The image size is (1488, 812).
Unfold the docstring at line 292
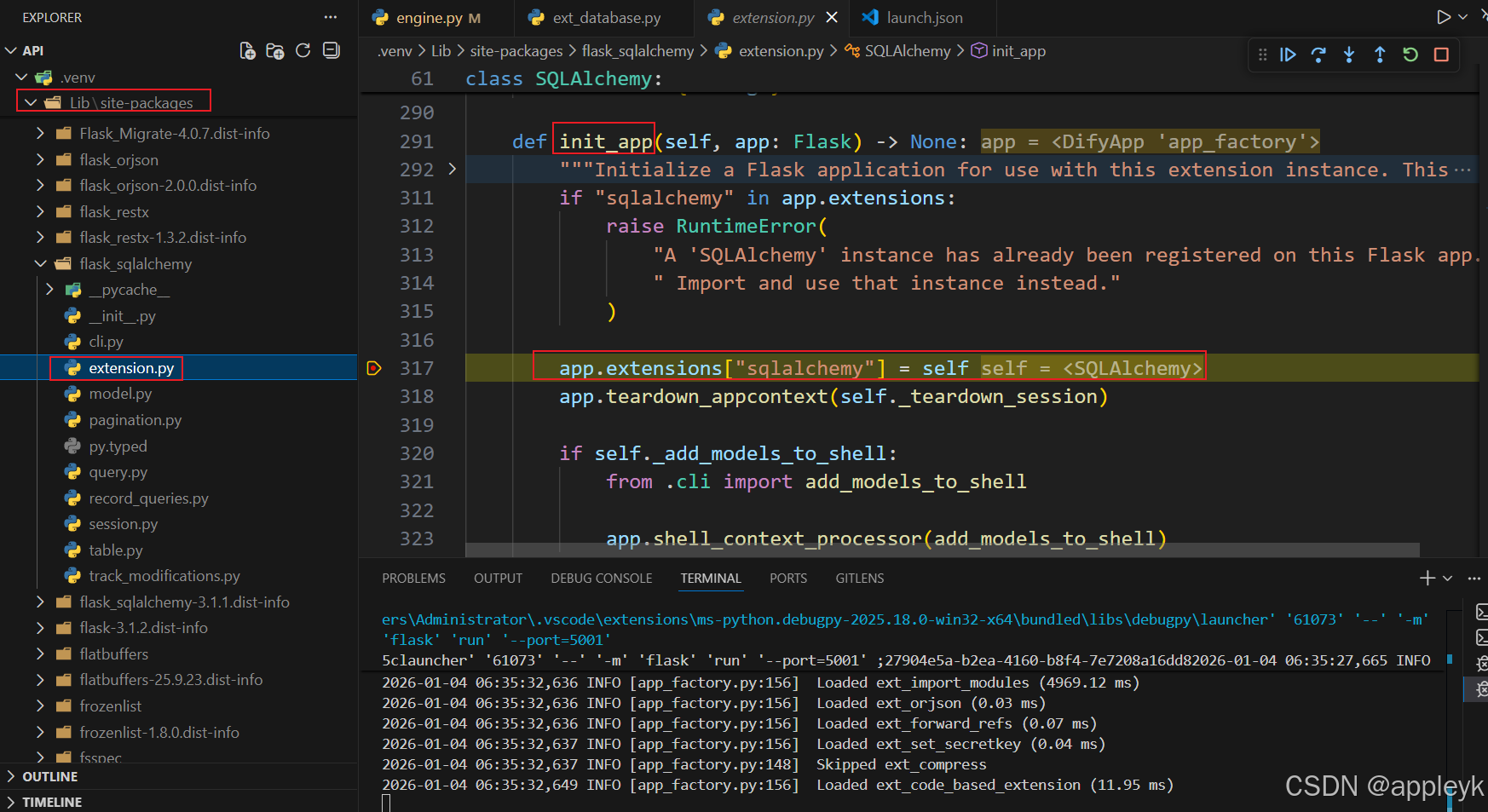point(452,170)
